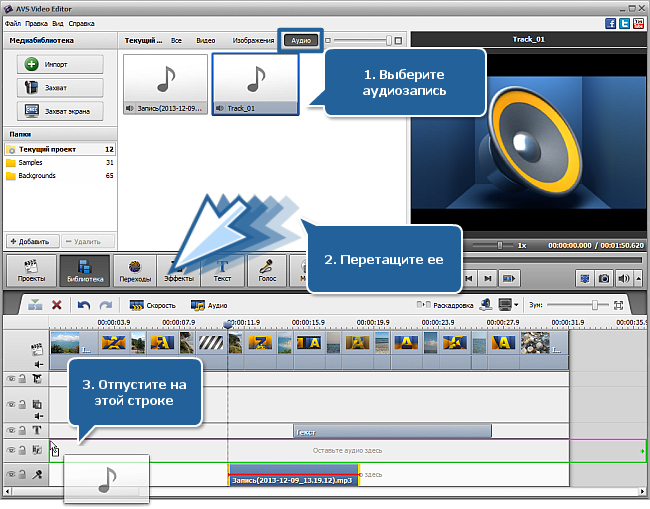Image resolution: width=650 pixels, height=509 pixels.
Task: Show the Все media filter tab
Action: [176, 40]
